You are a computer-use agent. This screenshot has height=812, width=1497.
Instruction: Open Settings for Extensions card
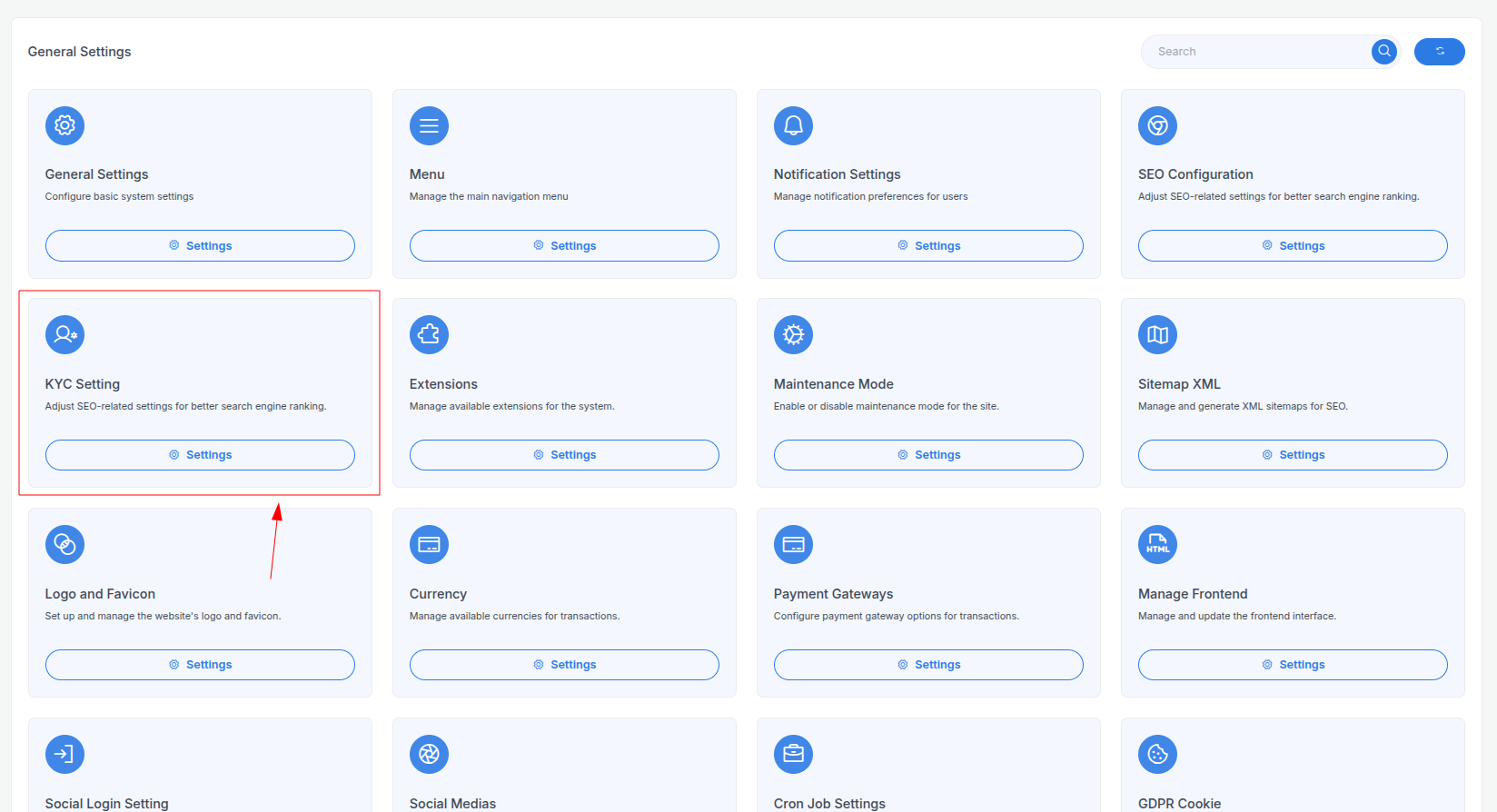point(564,455)
